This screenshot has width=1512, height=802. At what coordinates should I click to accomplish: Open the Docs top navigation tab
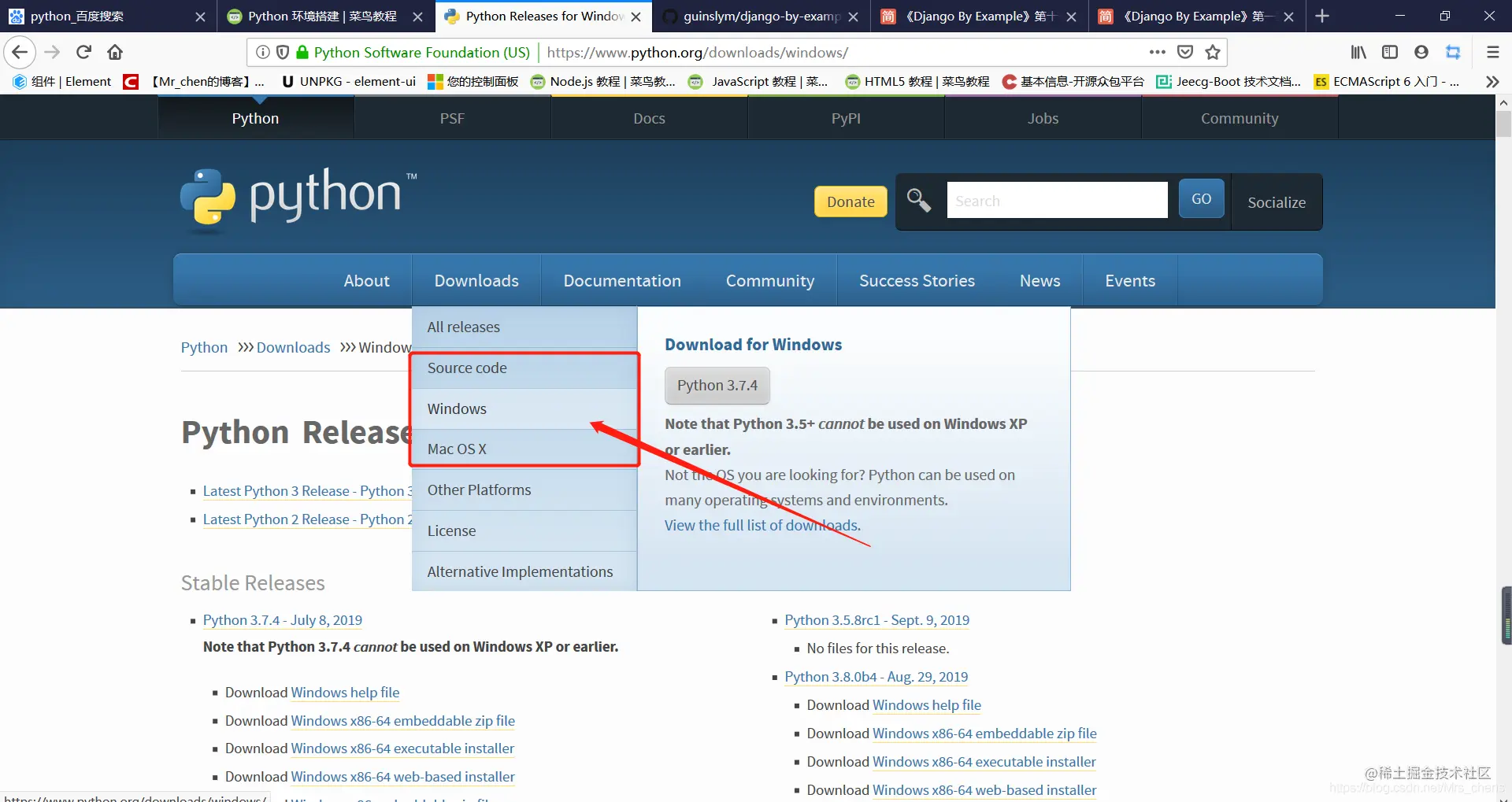[x=649, y=118]
